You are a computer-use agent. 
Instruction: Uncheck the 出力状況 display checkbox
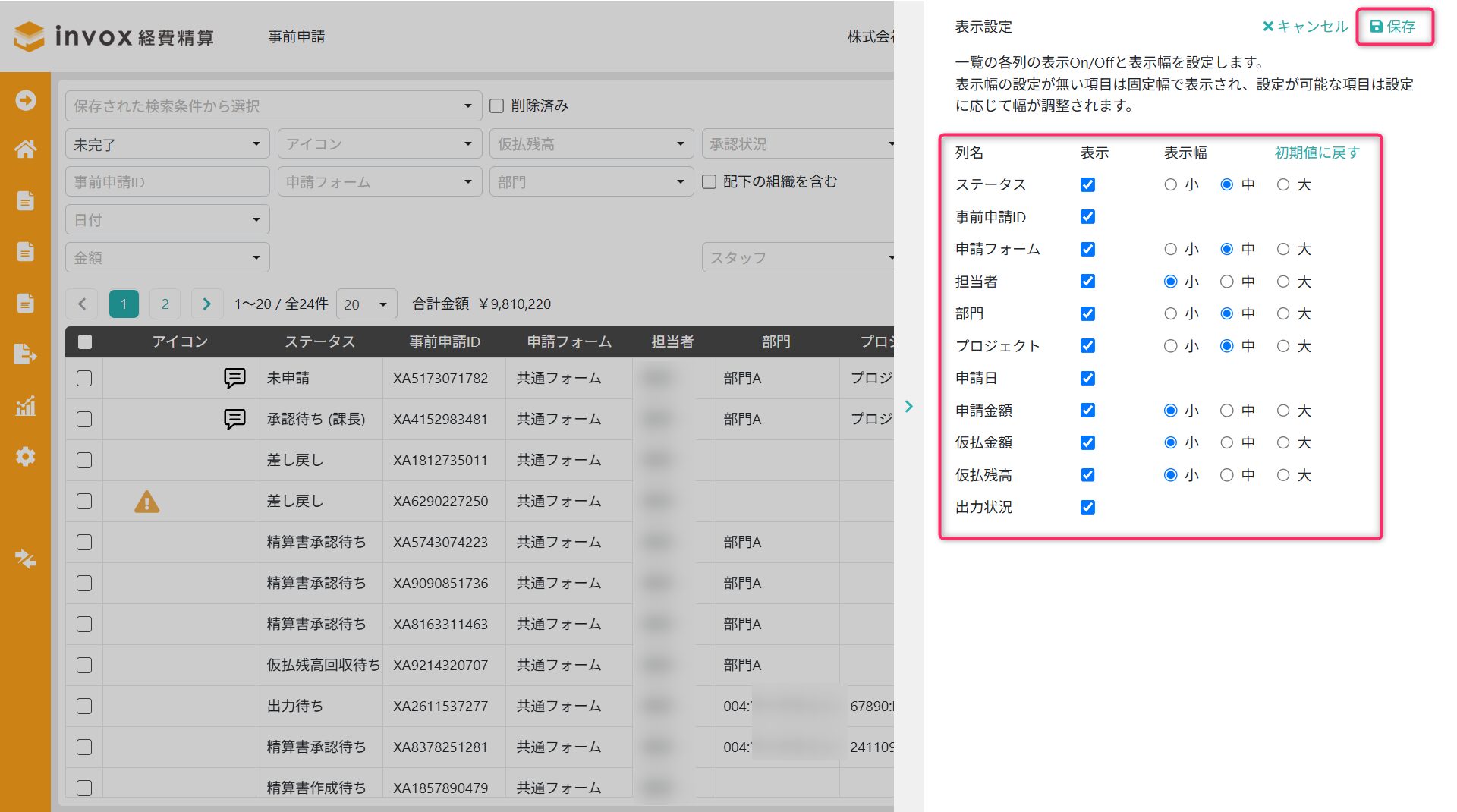tap(1087, 508)
